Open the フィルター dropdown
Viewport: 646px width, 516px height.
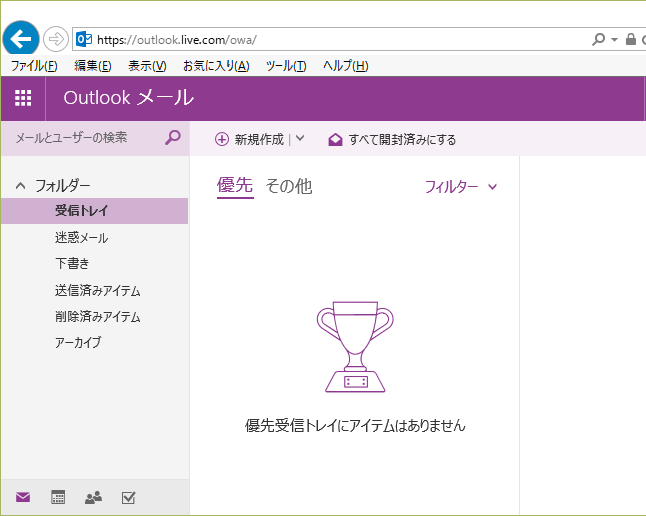click(x=461, y=187)
